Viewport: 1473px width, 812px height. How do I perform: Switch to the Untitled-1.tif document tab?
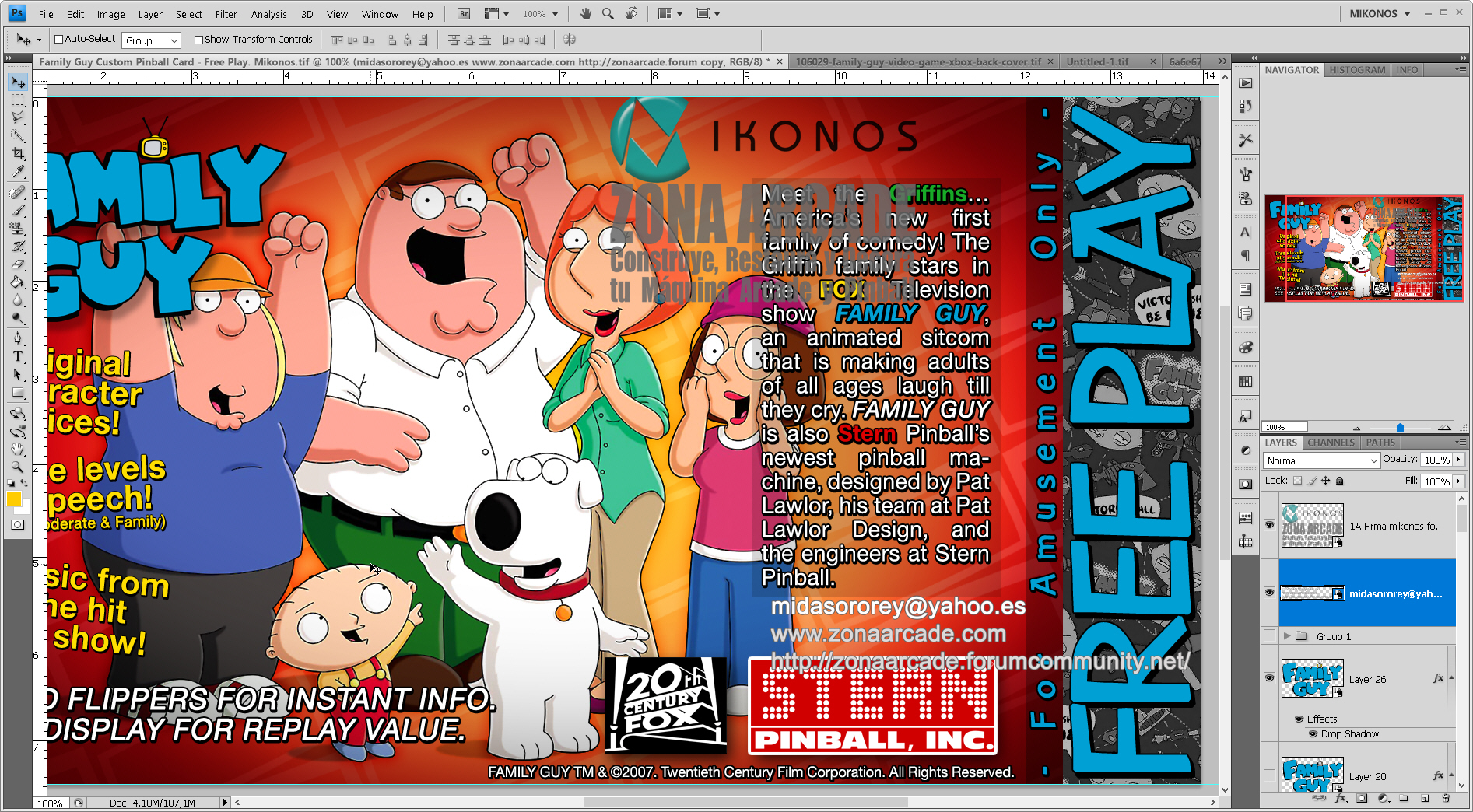click(x=1096, y=61)
